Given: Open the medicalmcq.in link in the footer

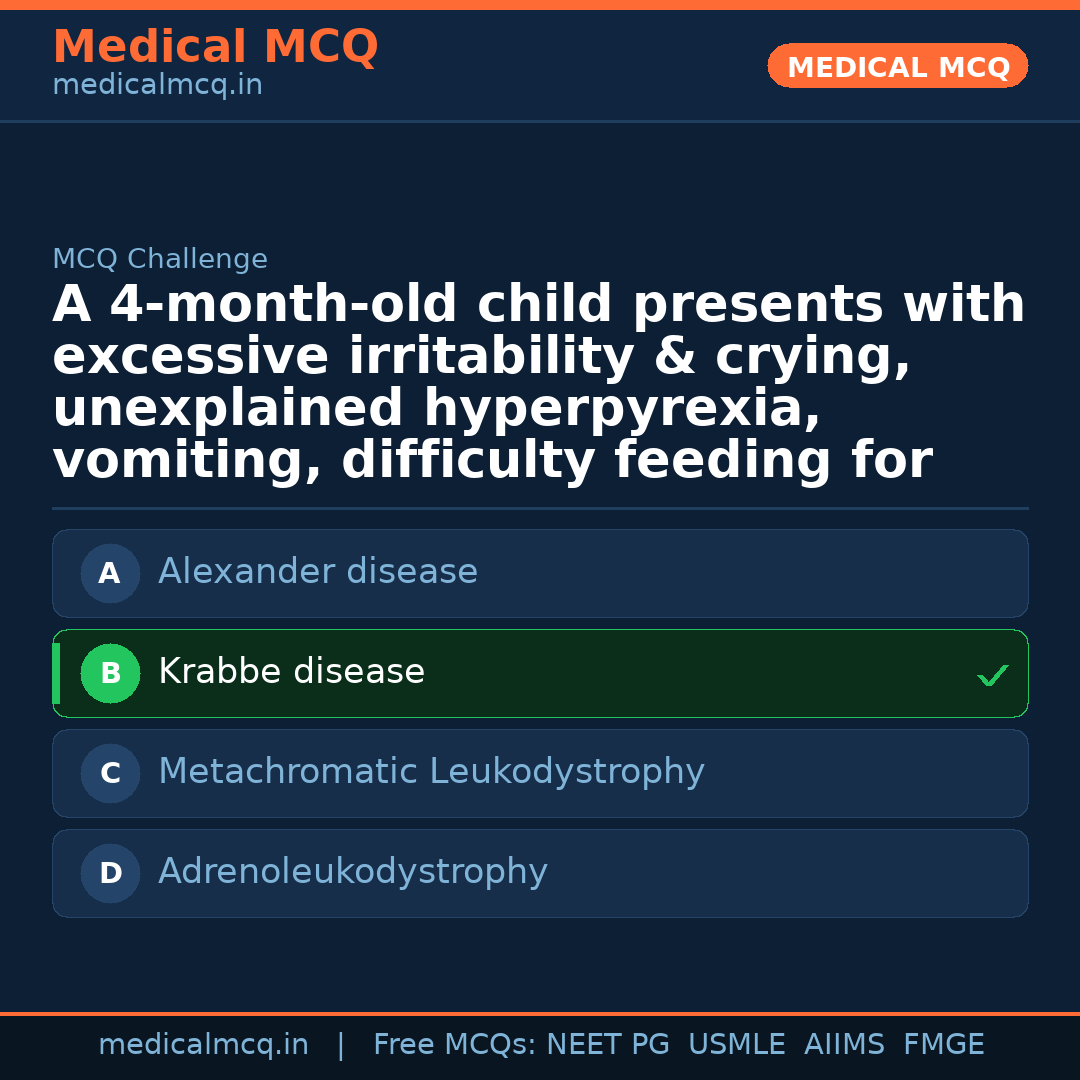Looking at the screenshot, I should [203, 1045].
